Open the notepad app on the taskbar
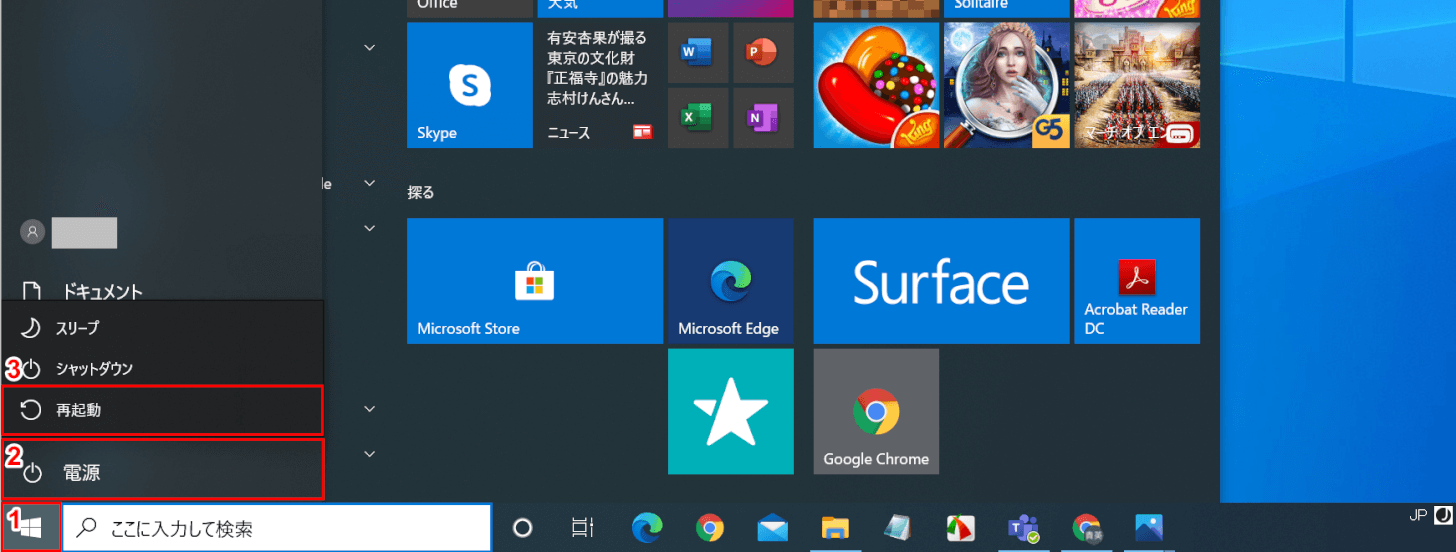 coord(897,528)
